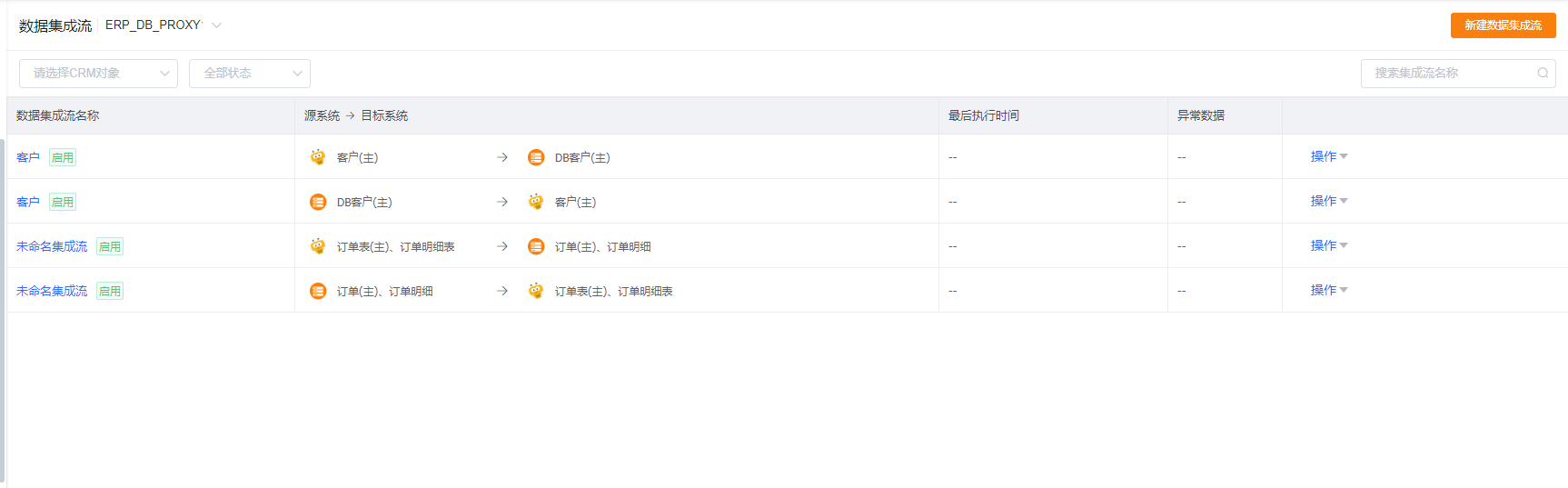
Task: Click the CRM icon beside 订单表(主)、订单明细表 source
Action: tap(318, 246)
